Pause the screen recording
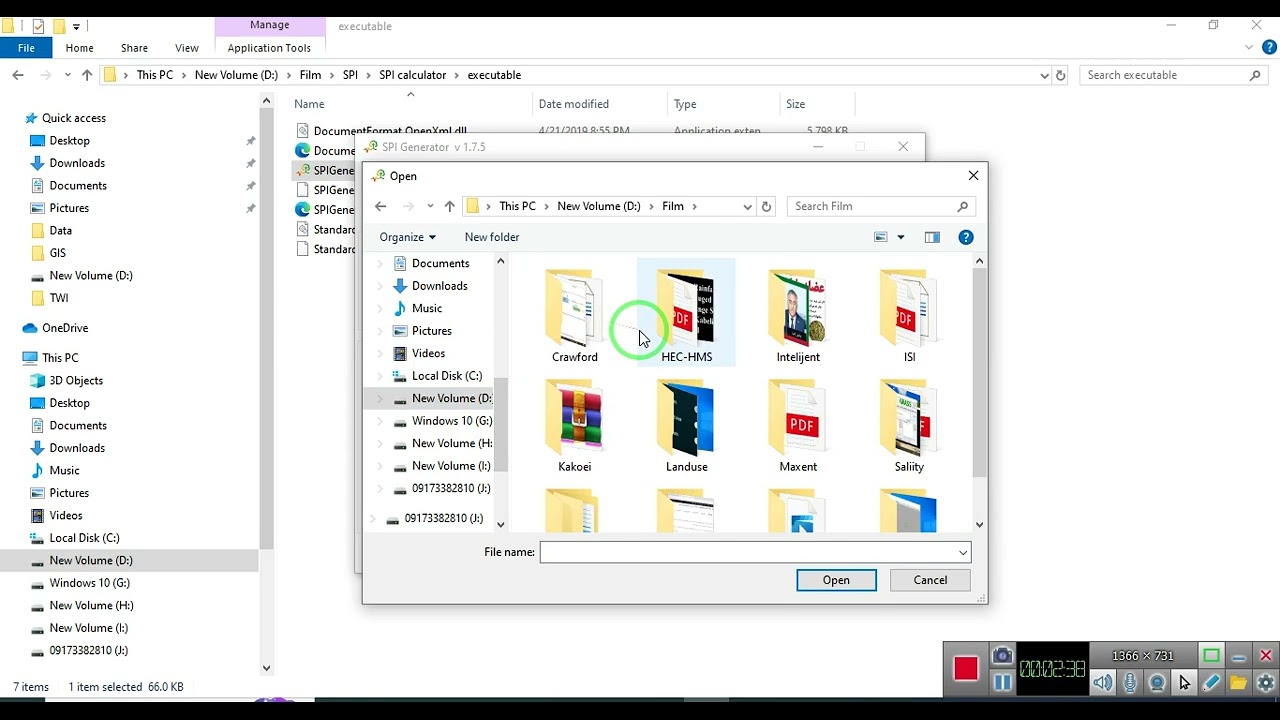This screenshot has height=720, width=1280. click(1002, 683)
